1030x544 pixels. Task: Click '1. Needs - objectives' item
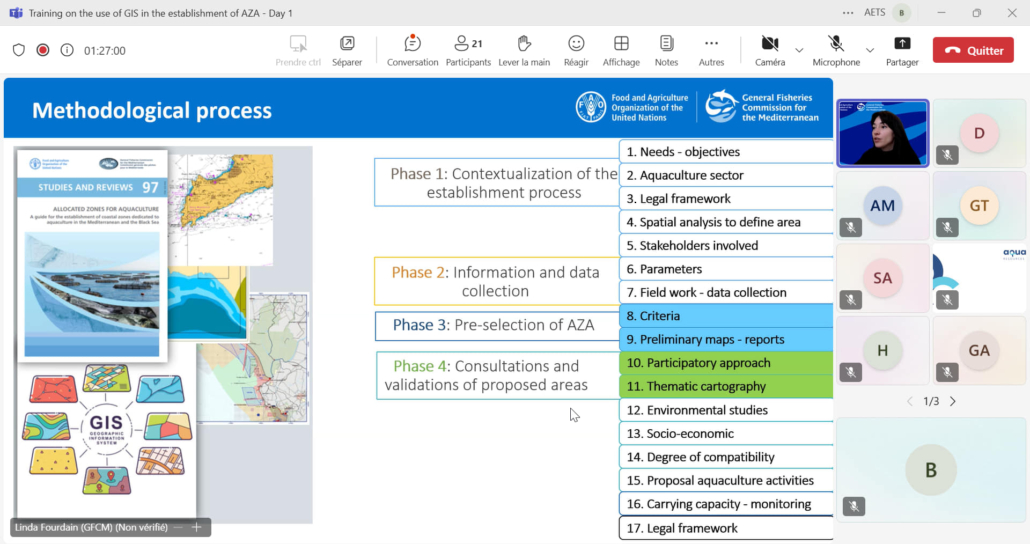(726, 152)
